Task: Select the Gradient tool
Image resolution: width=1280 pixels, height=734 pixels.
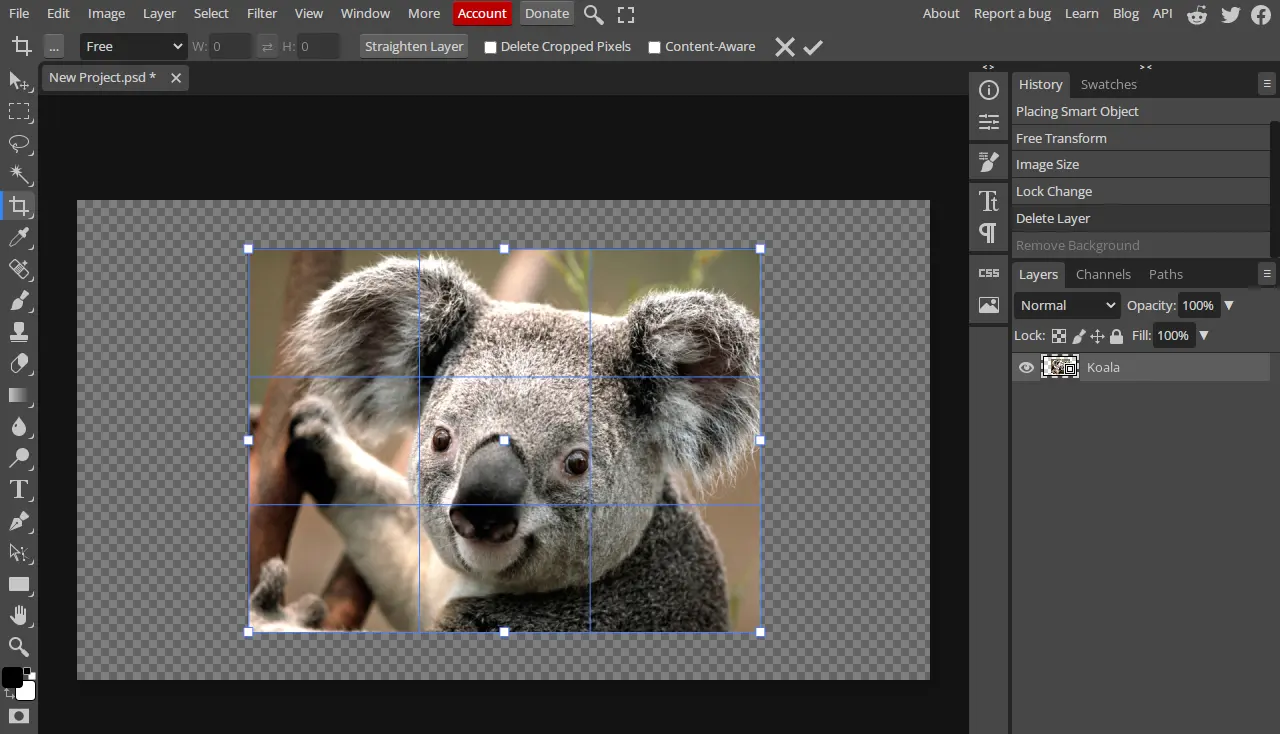Action: [19, 395]
